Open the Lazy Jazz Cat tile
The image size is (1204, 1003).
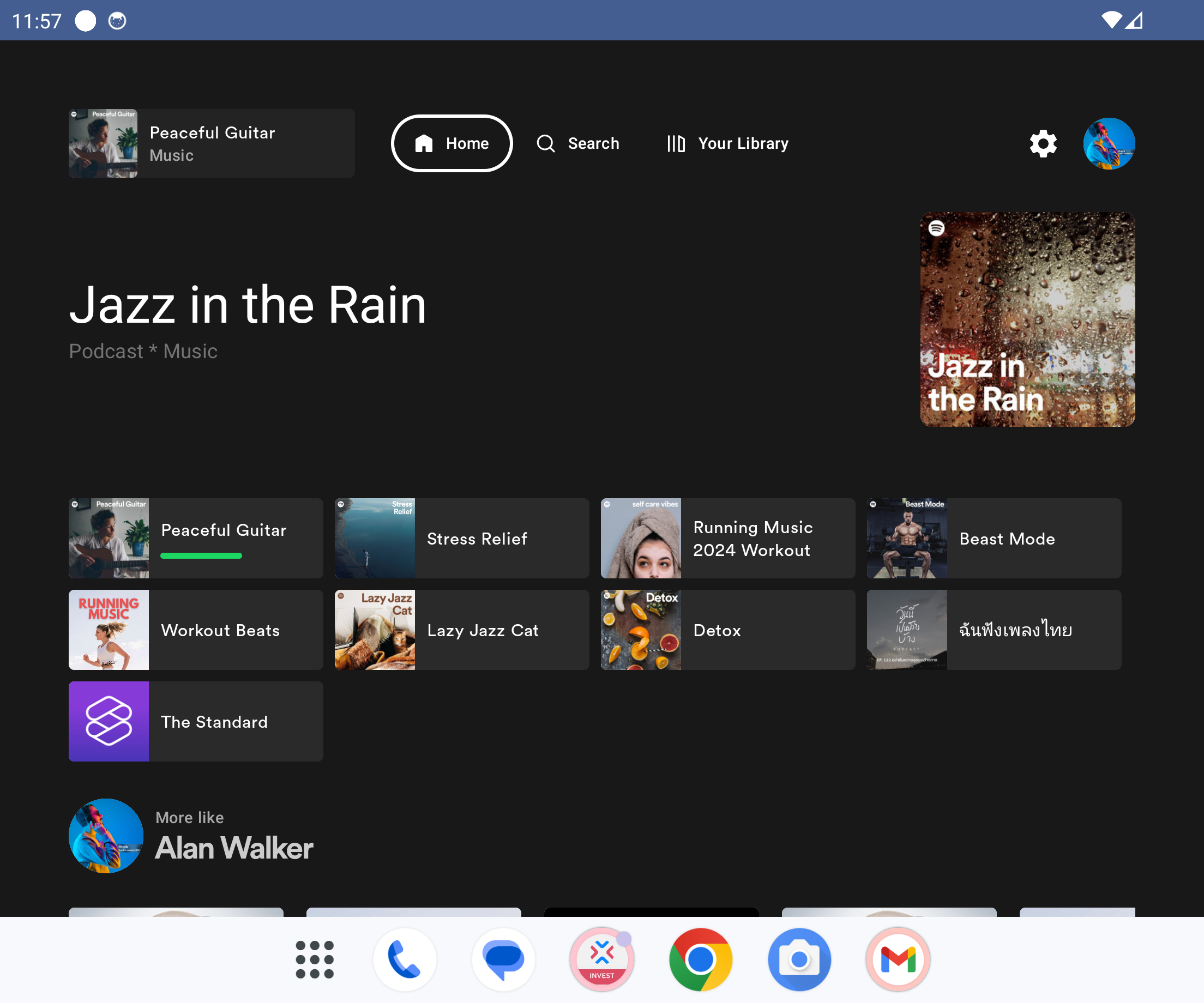[x=461, y=630]
